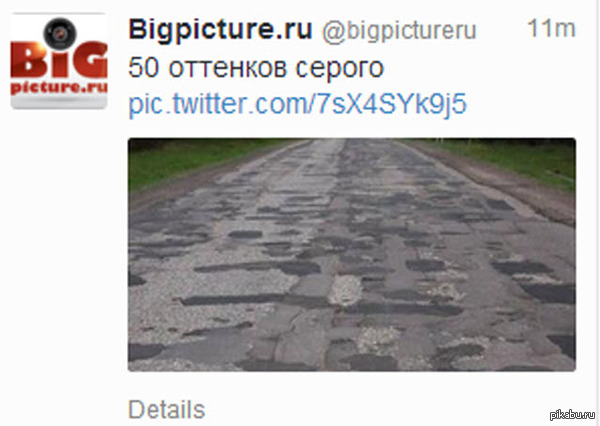This screenshot has height=426, width=600.
Task: Click the red "BiG" lettering in avatar
Action: click(x=59, y=60)
